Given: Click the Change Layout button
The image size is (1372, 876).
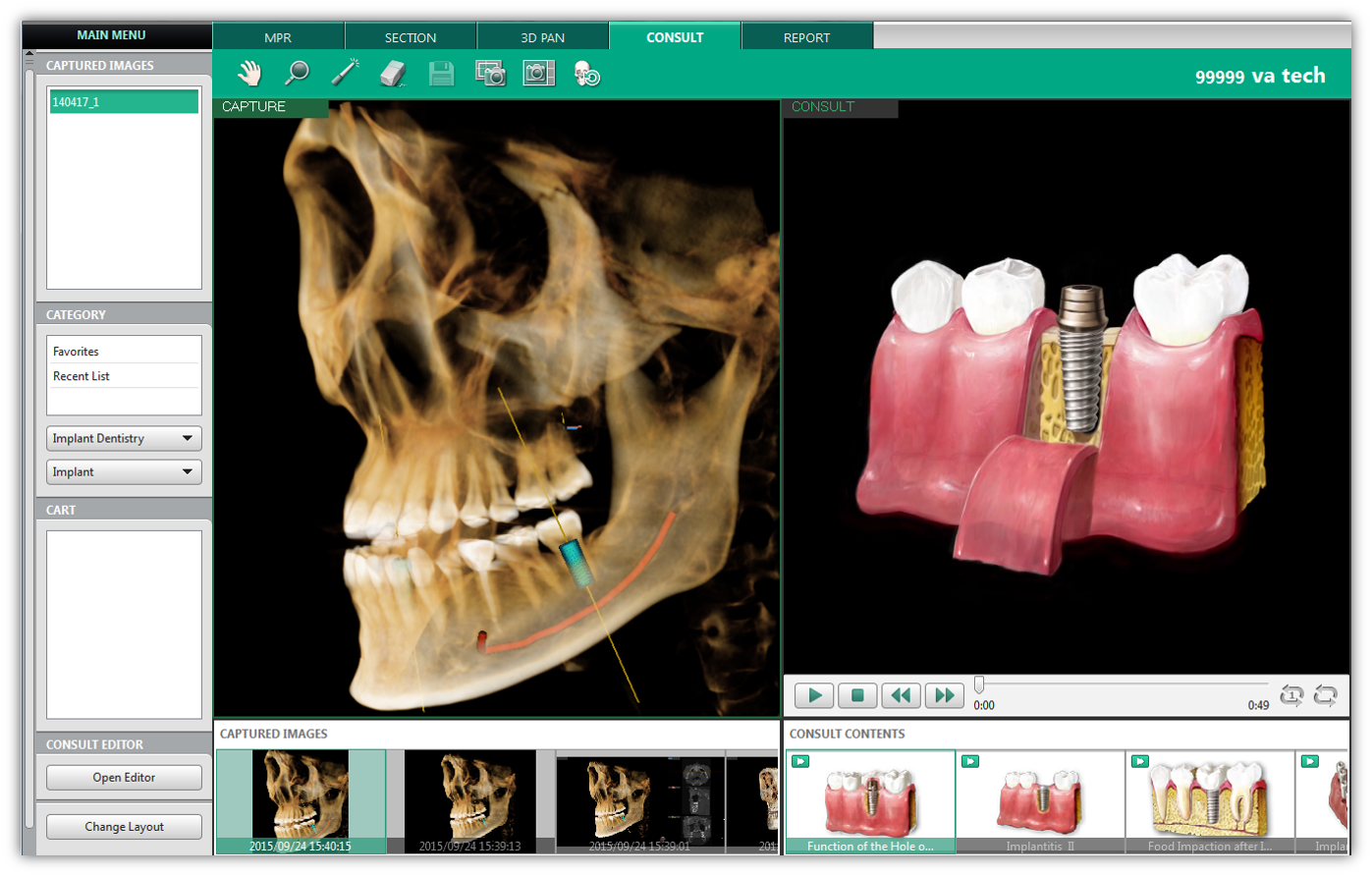Looking at the screenshot, I should coord(124,826).
